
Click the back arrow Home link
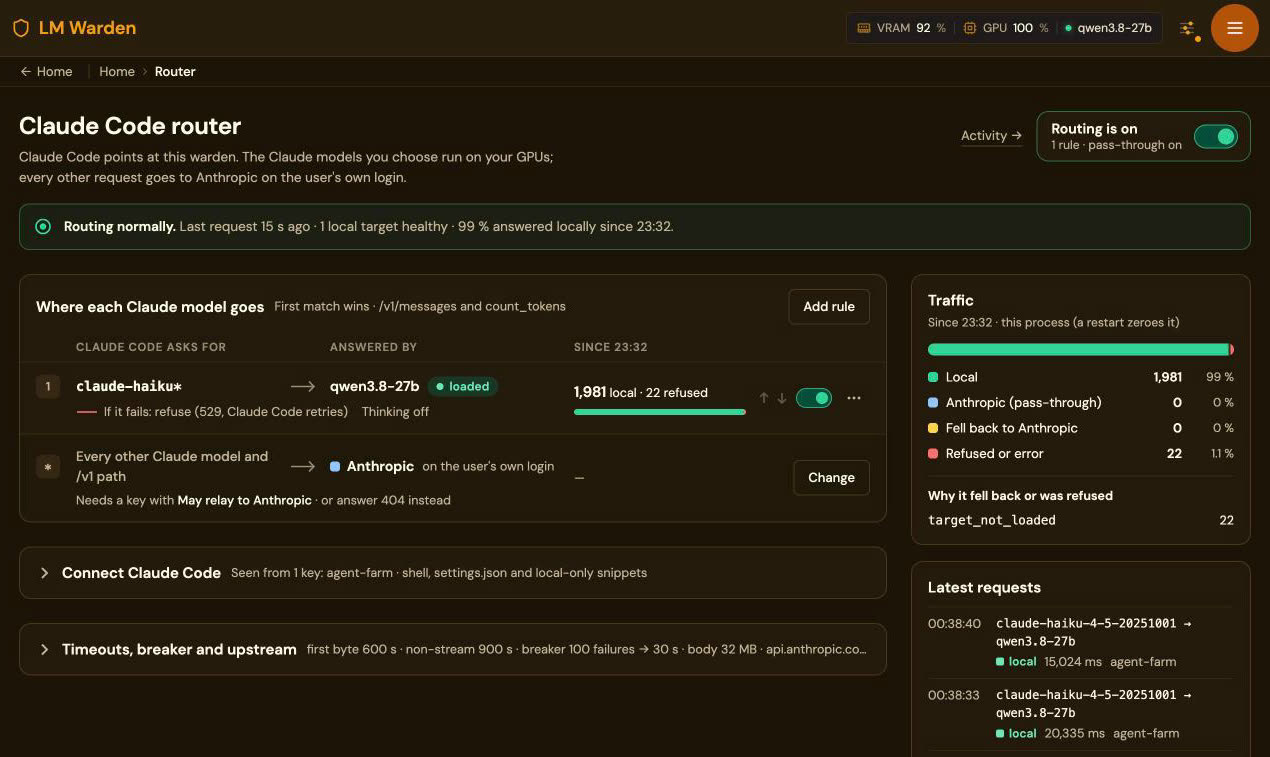click(46, 71)
